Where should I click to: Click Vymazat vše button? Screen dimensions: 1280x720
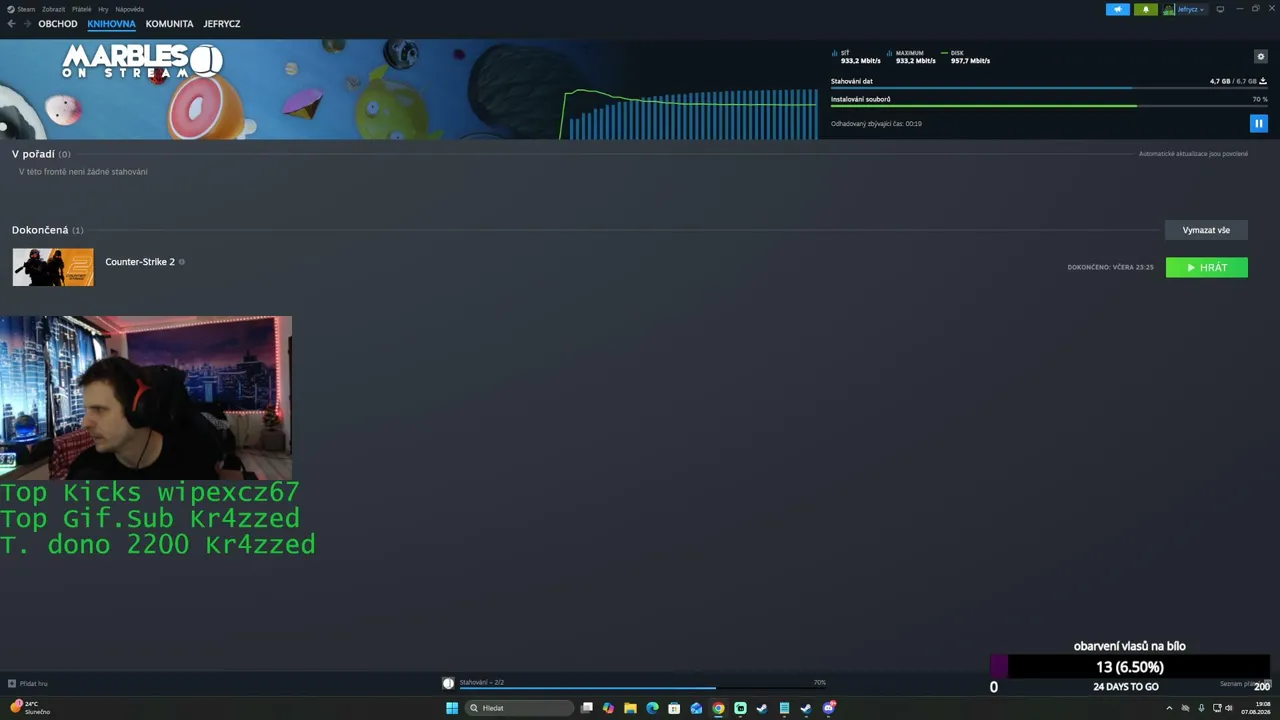pyautogui.click(x=1206, y=230)
